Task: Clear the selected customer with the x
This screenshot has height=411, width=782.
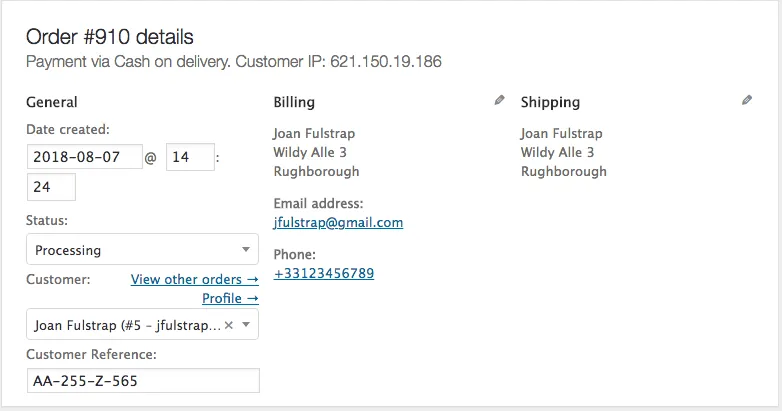Action: (x=229, y=325)
